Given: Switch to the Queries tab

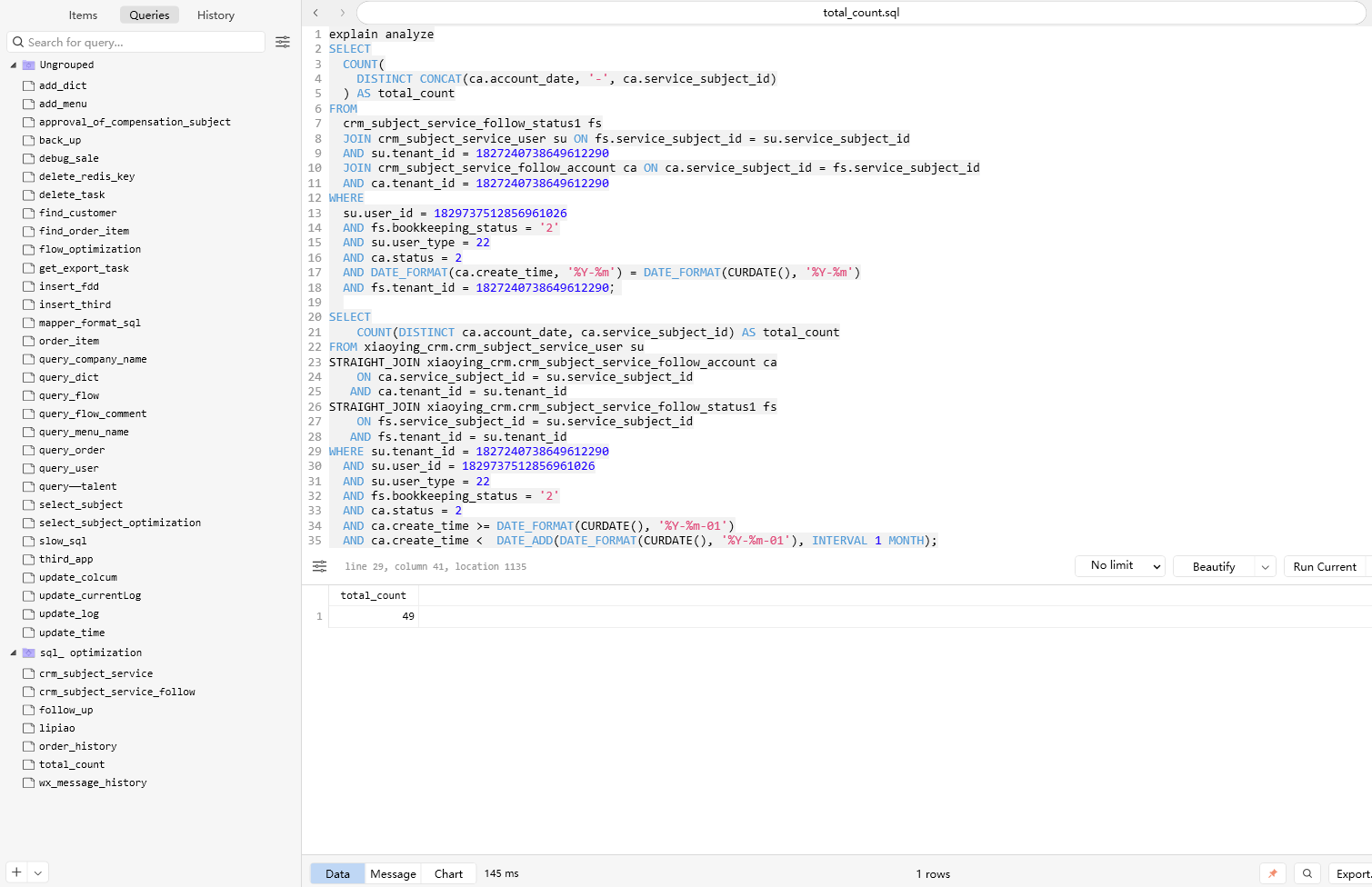Looking at the screenshot, I should coord(149,15).
